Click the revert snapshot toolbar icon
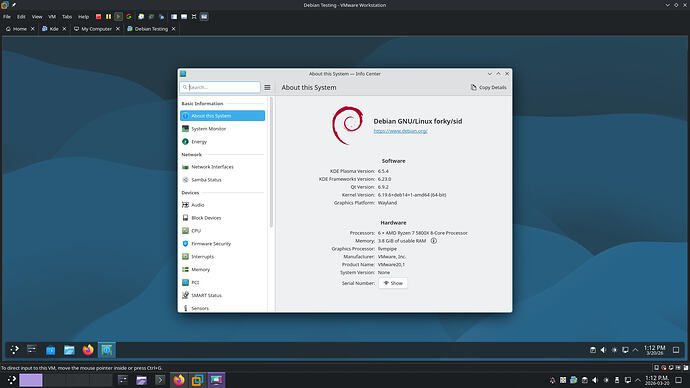This screenshot has height=388, width=690. click(x=151, y=17)
